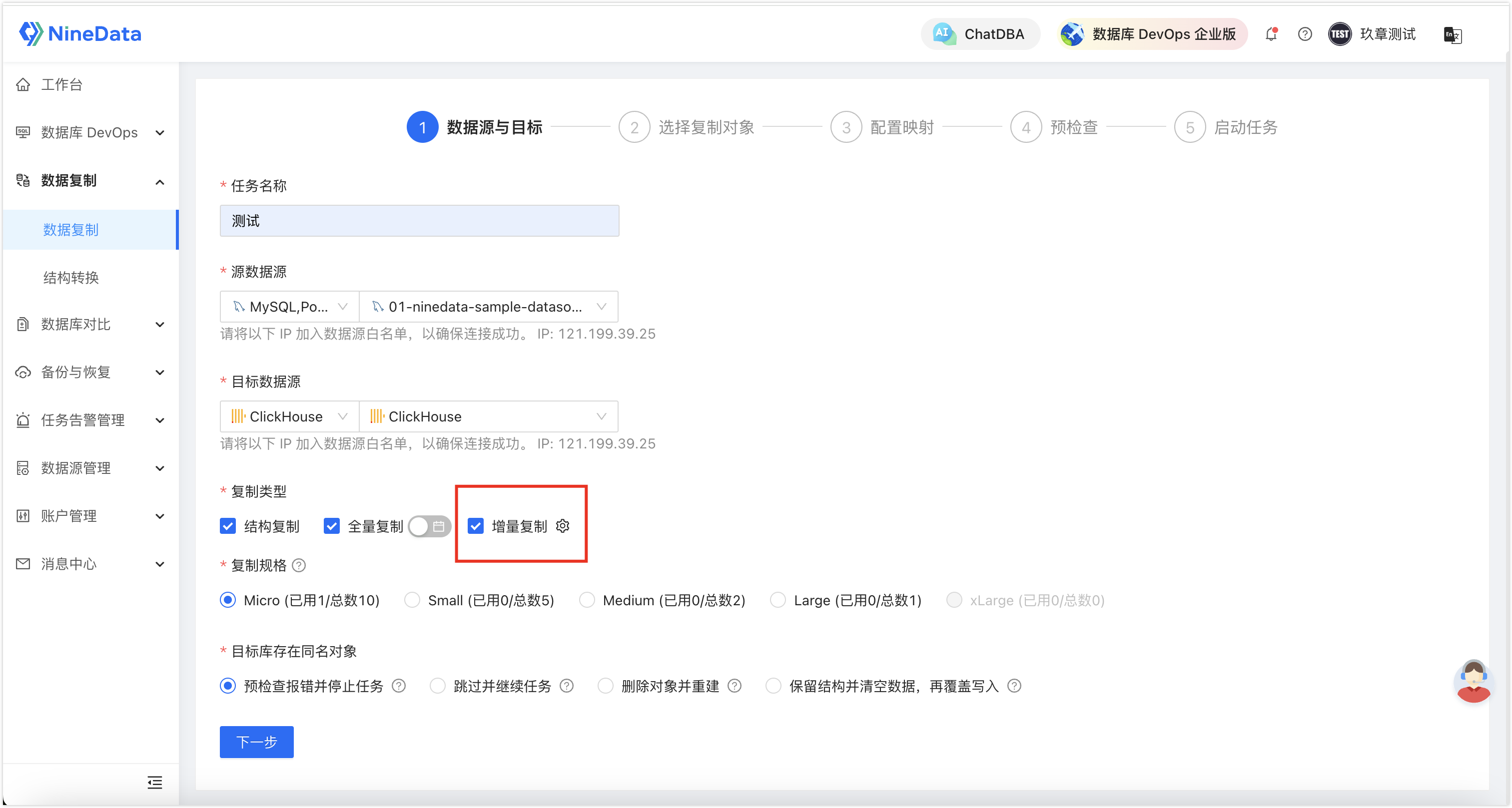Uncheck the 全量复制 checkbox
Image resolution: width=1512 pixels, height=808 pixels.
[x=332, y=526]
